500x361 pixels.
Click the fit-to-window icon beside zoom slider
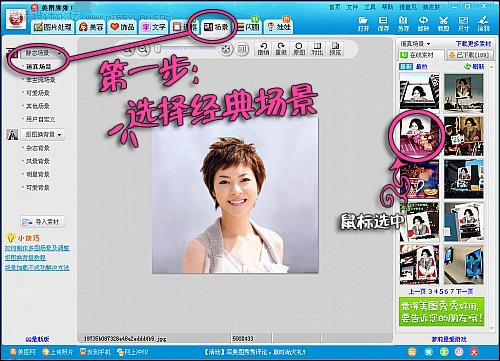(x=226, y=49)
